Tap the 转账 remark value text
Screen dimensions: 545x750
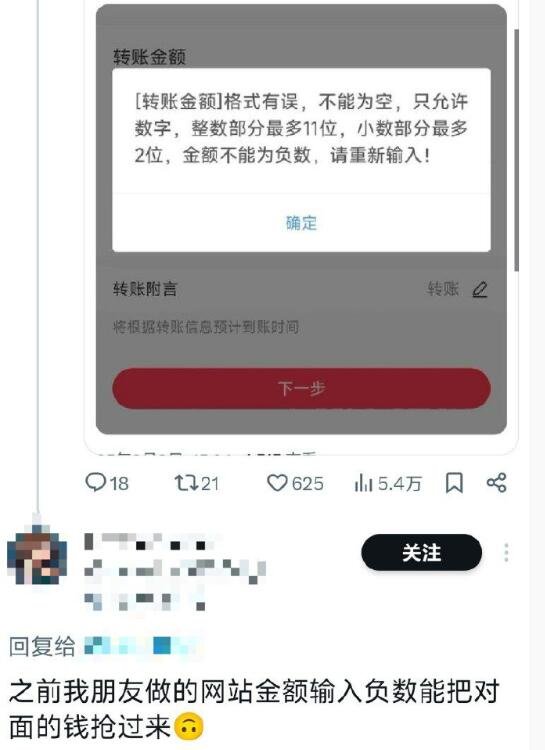(x=443, y=289)
